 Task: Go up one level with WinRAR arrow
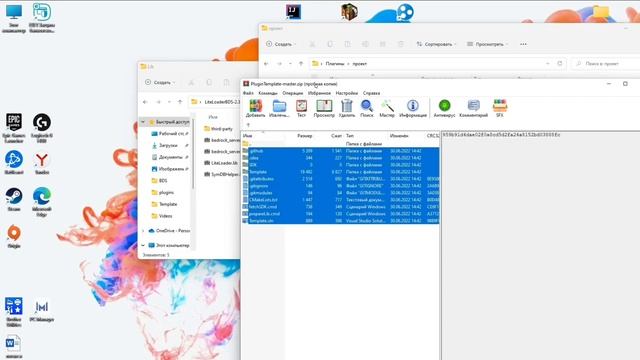point(248,125)
